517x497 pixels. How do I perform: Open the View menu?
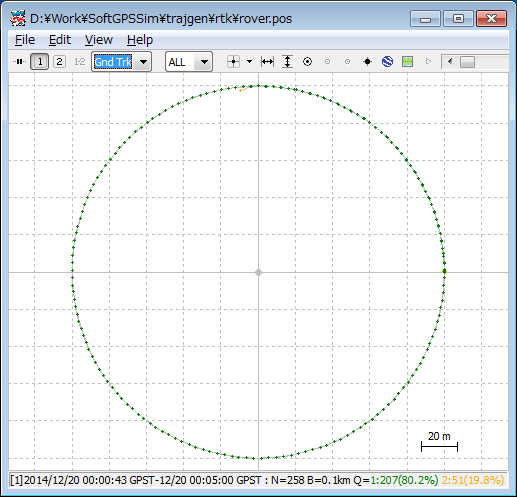click(x=99, y=40)
